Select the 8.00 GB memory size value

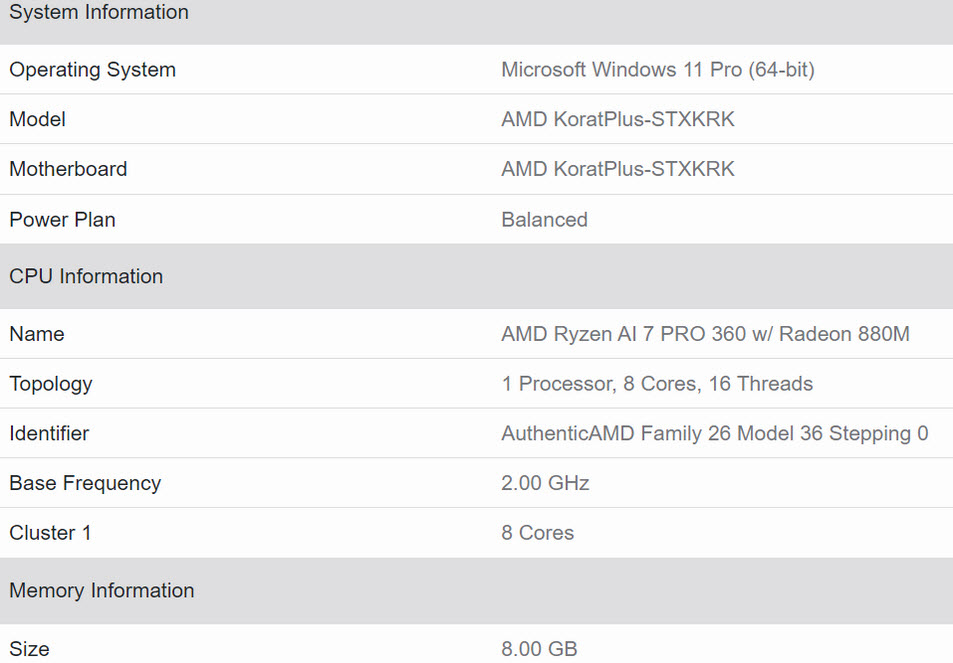pos(539,649)
